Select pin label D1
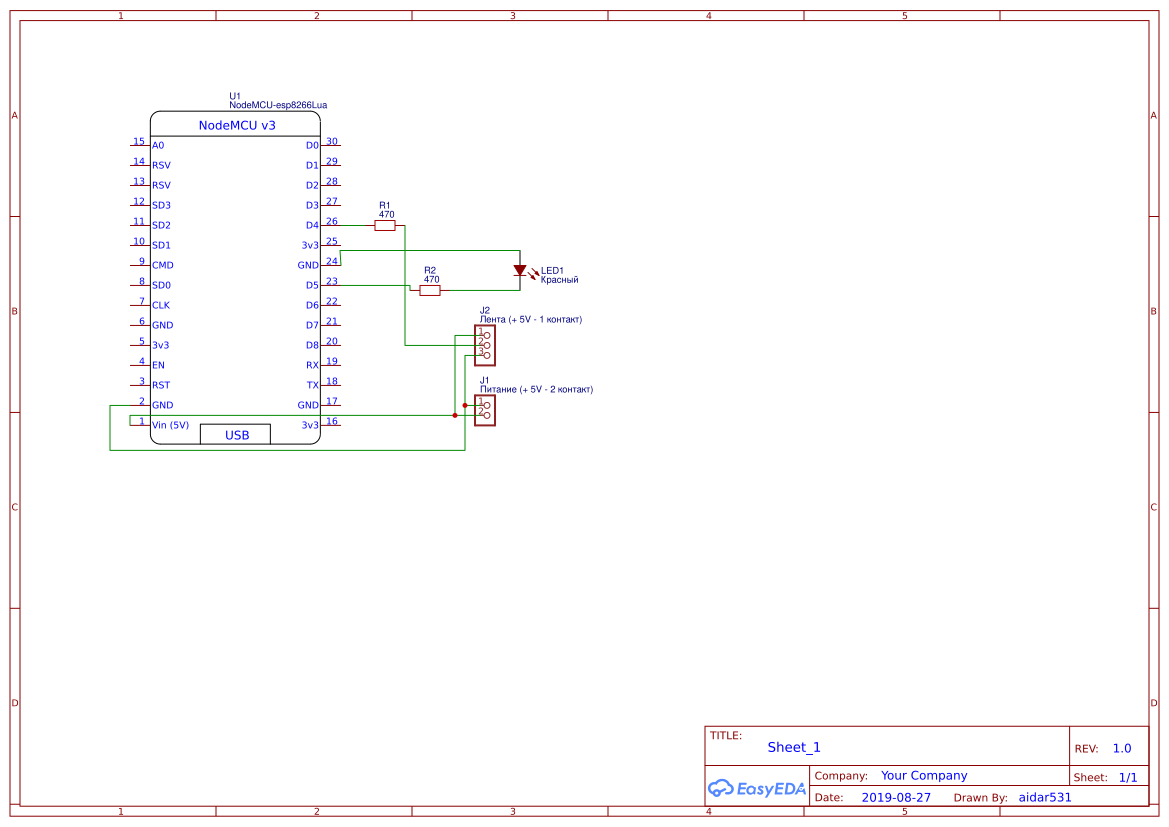This screenshot has height=827, width=1169. click(312, 166)
